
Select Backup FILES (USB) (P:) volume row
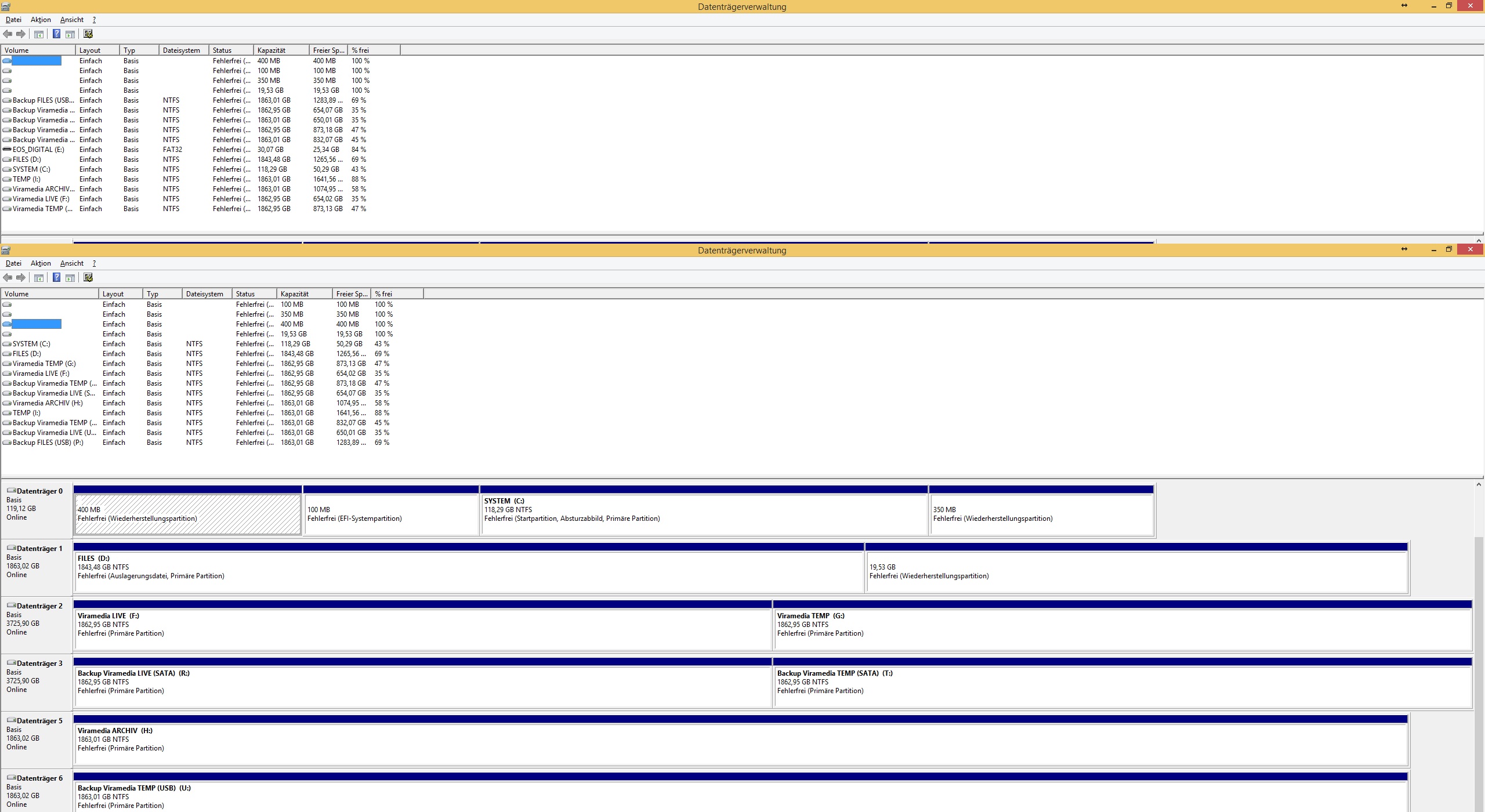(x=48, y=443)
